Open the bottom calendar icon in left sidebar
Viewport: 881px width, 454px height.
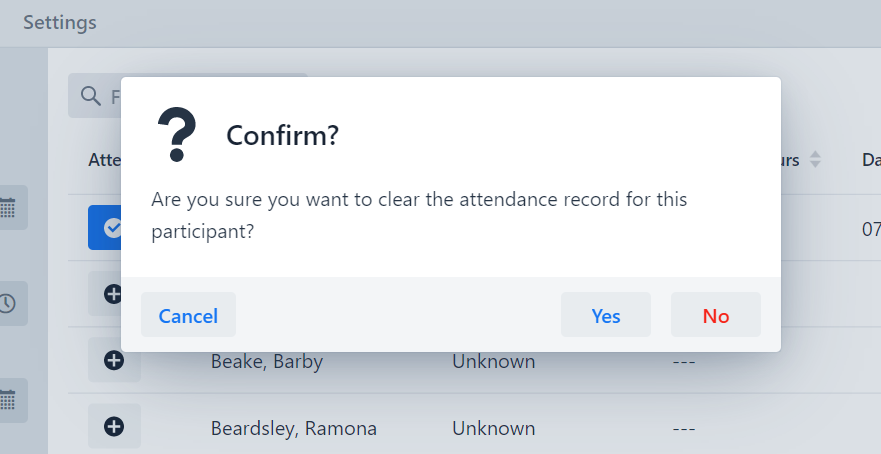point(8,400)
